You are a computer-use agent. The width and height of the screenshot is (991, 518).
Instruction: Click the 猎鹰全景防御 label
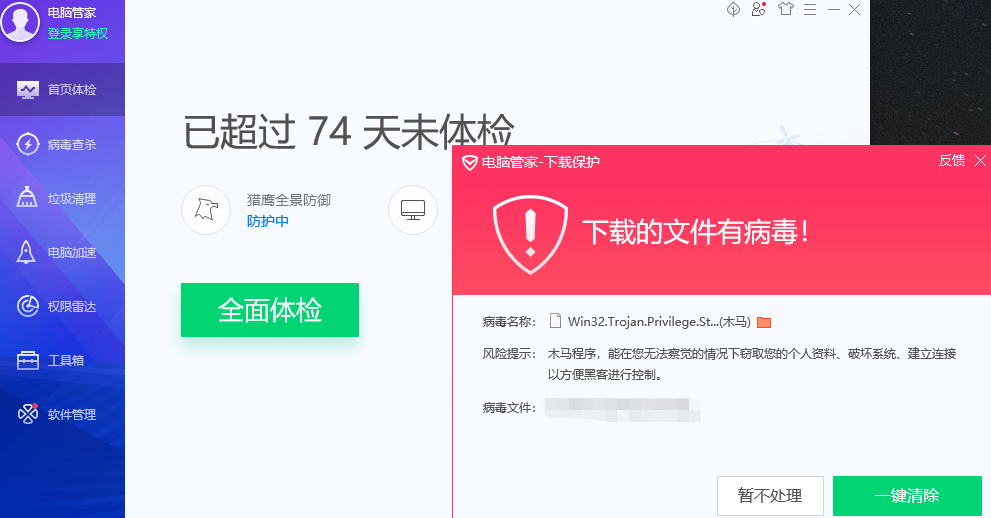(x=289, y=200)
